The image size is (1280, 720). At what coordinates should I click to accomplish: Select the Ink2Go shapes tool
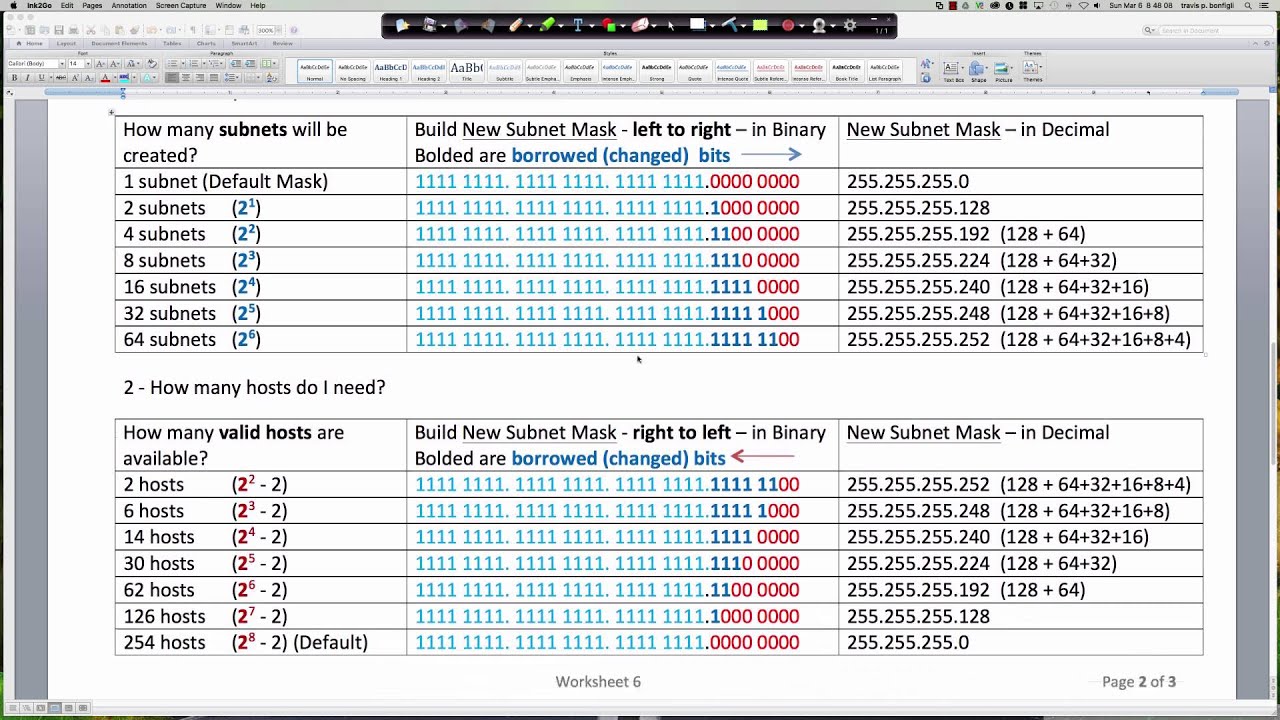coord(609,25)
